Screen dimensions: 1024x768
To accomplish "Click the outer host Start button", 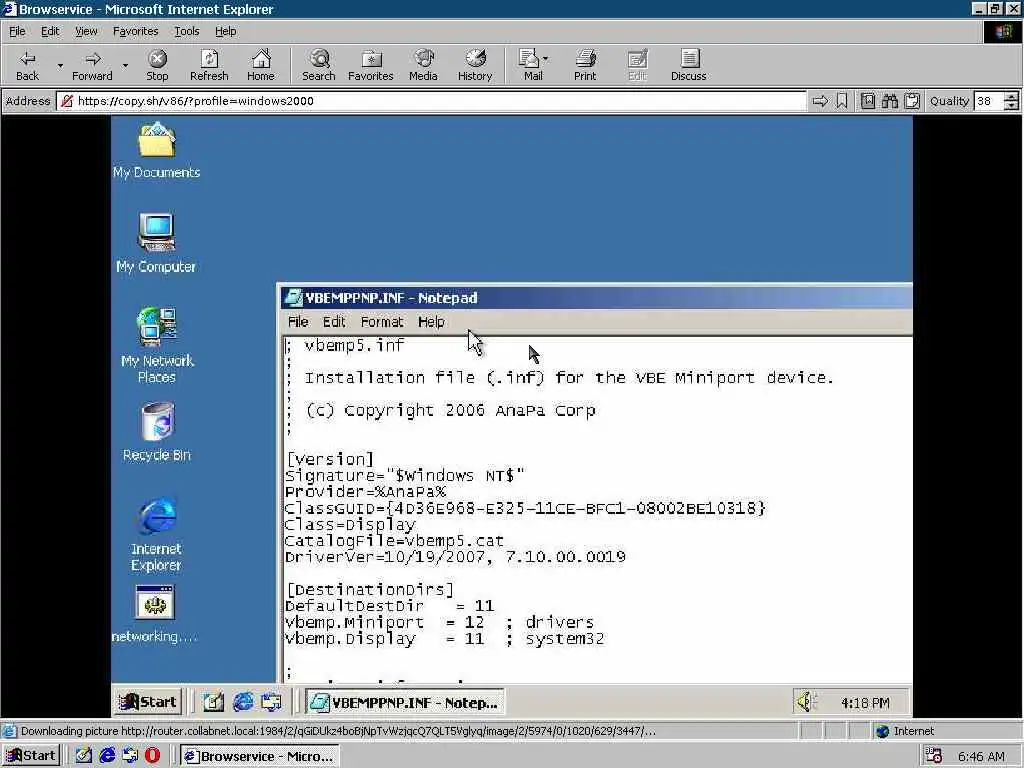I will [x=31, y=756].
